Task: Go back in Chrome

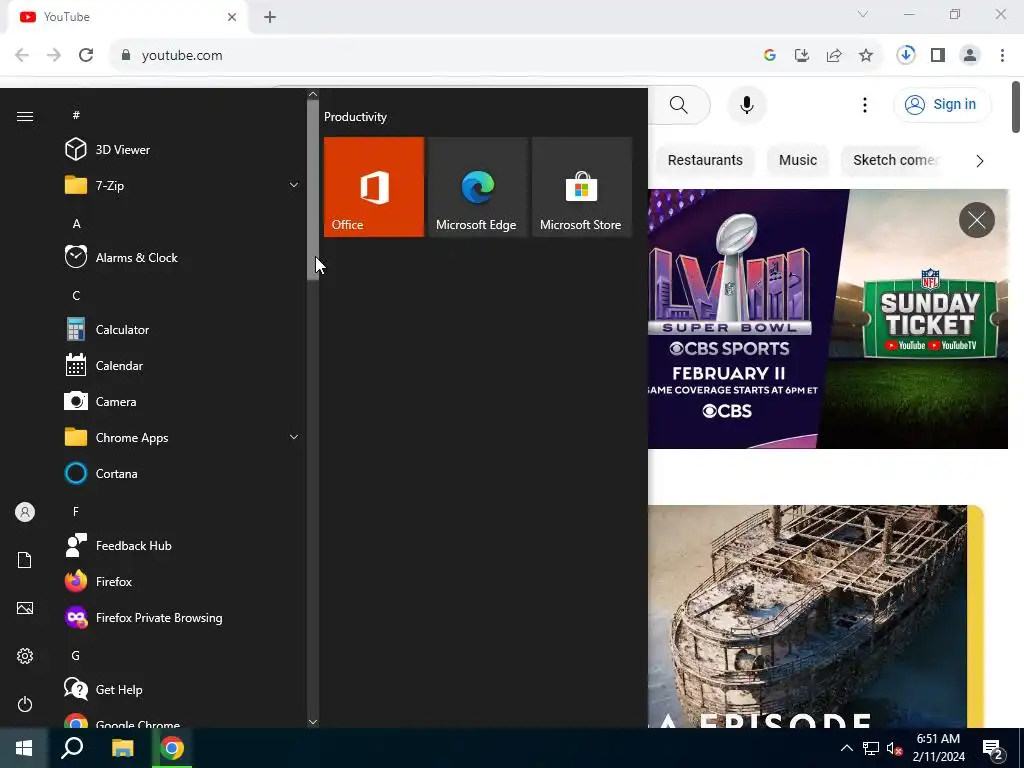Action: (22, 56)
